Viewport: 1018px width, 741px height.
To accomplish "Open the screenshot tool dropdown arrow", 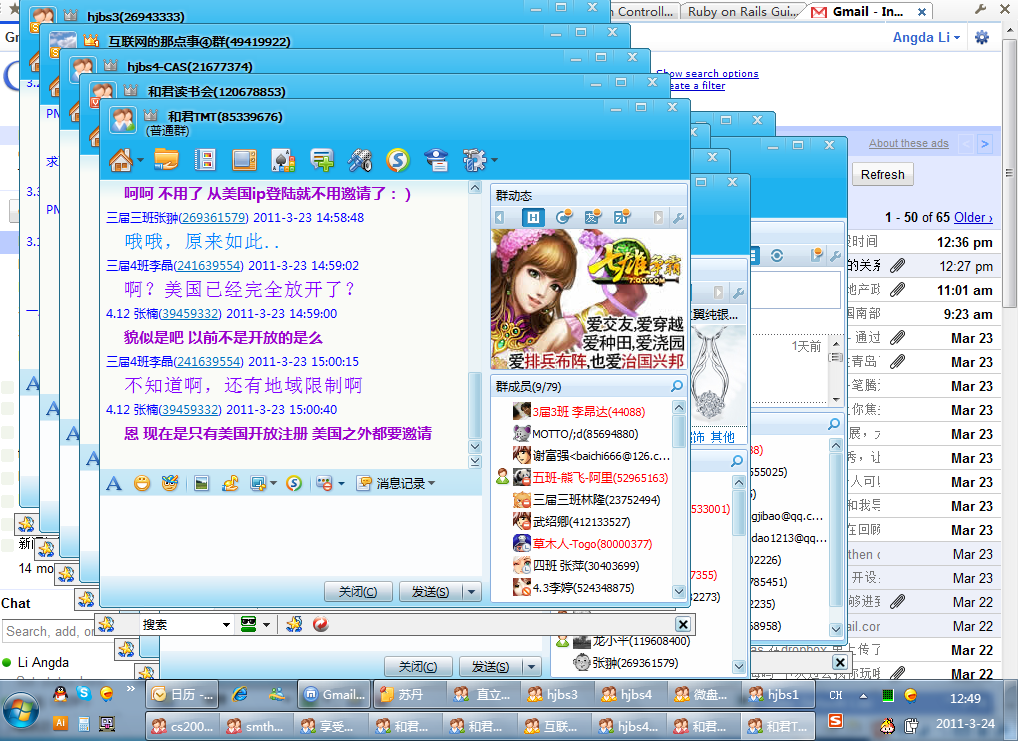I will [x=272, y=484].
